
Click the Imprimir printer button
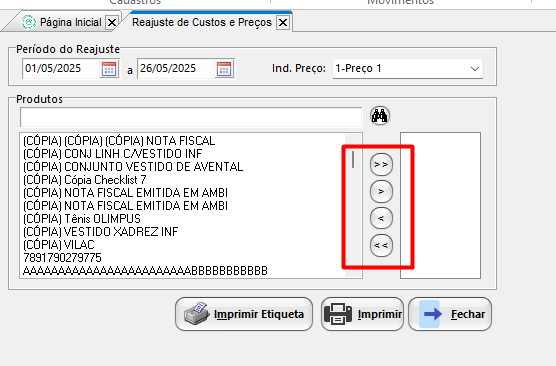click(362, 314)
